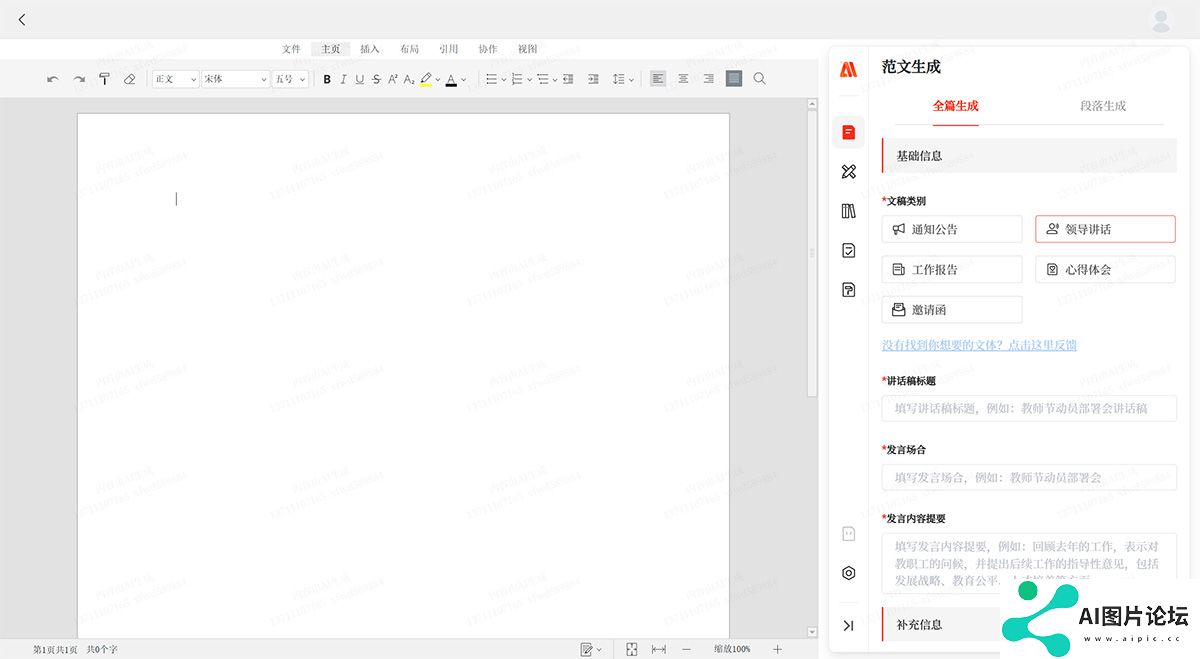The height and width of the screenshot is (659, 1200).
Task: Click the justify alignment icon
Action: [x=734, y=78]
